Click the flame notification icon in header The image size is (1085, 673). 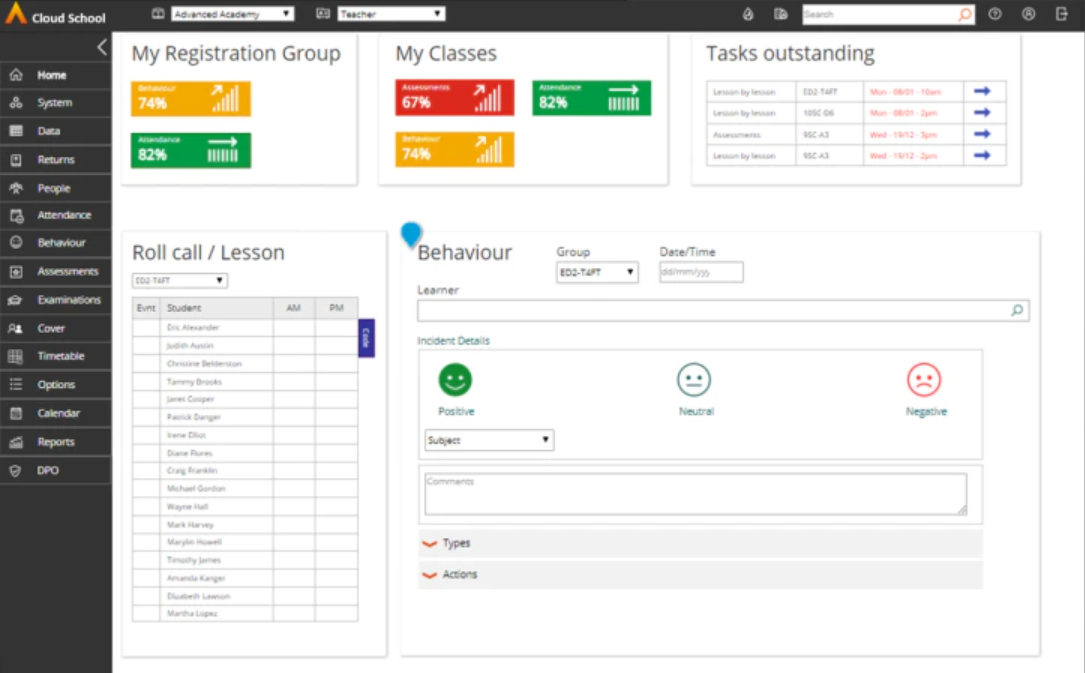[748, 14]
